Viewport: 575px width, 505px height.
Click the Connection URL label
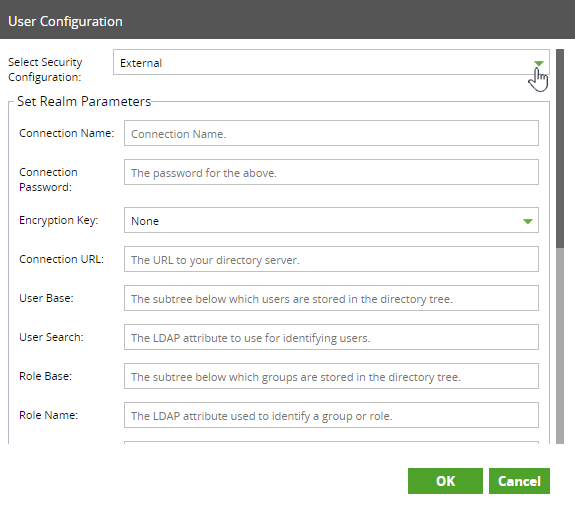click(61, 259)
